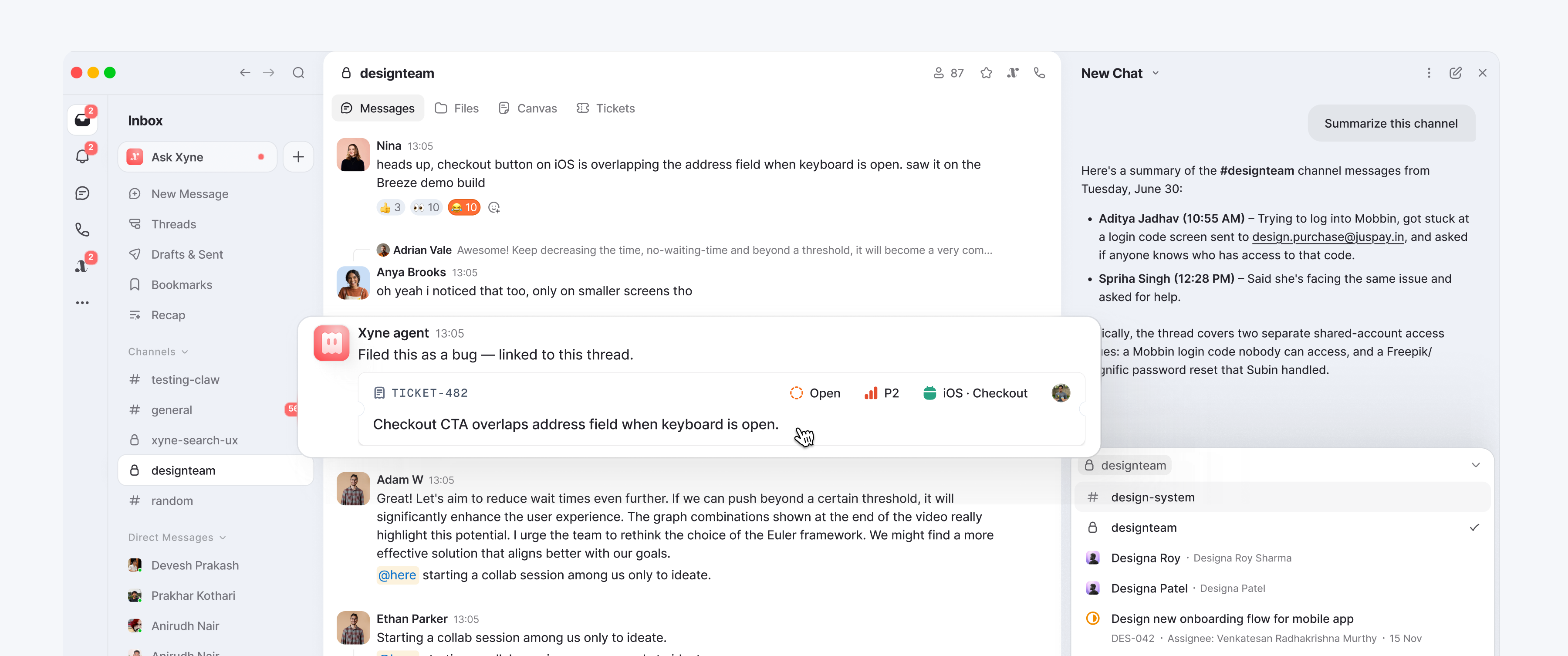
Task: Open Ask Xyne
Action: [196, 157]
